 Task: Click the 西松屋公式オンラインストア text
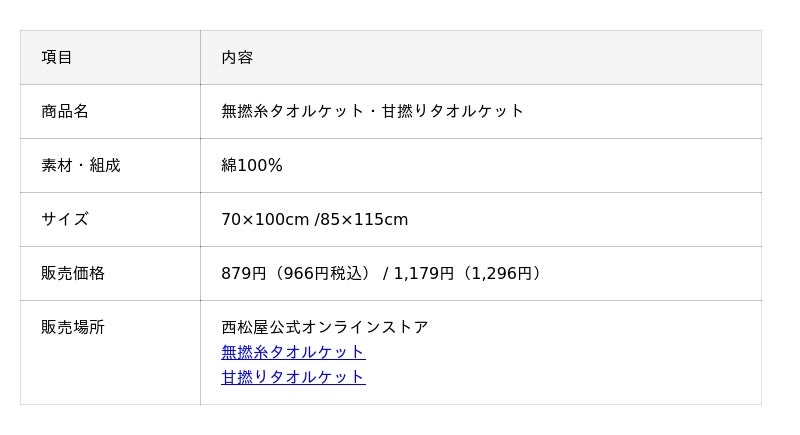325,327
